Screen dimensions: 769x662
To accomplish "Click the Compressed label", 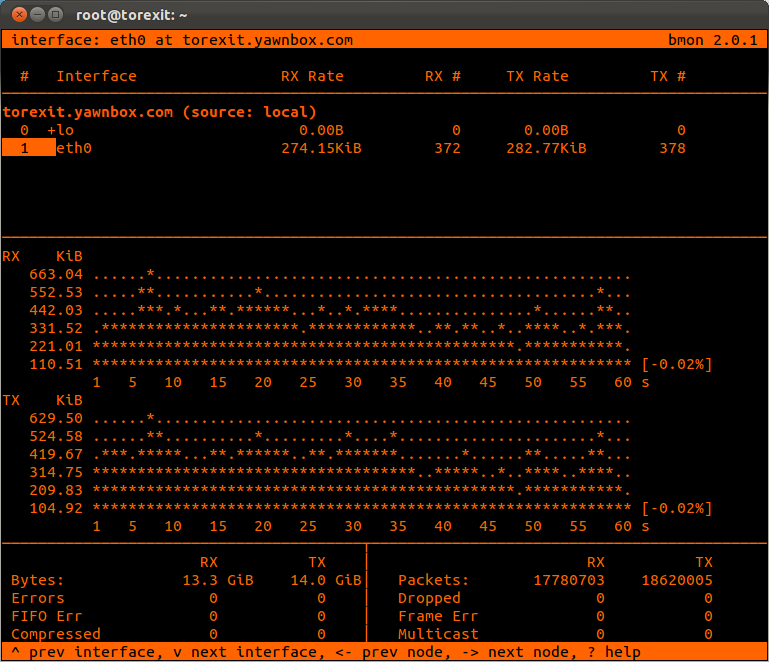I will [56, 634].
